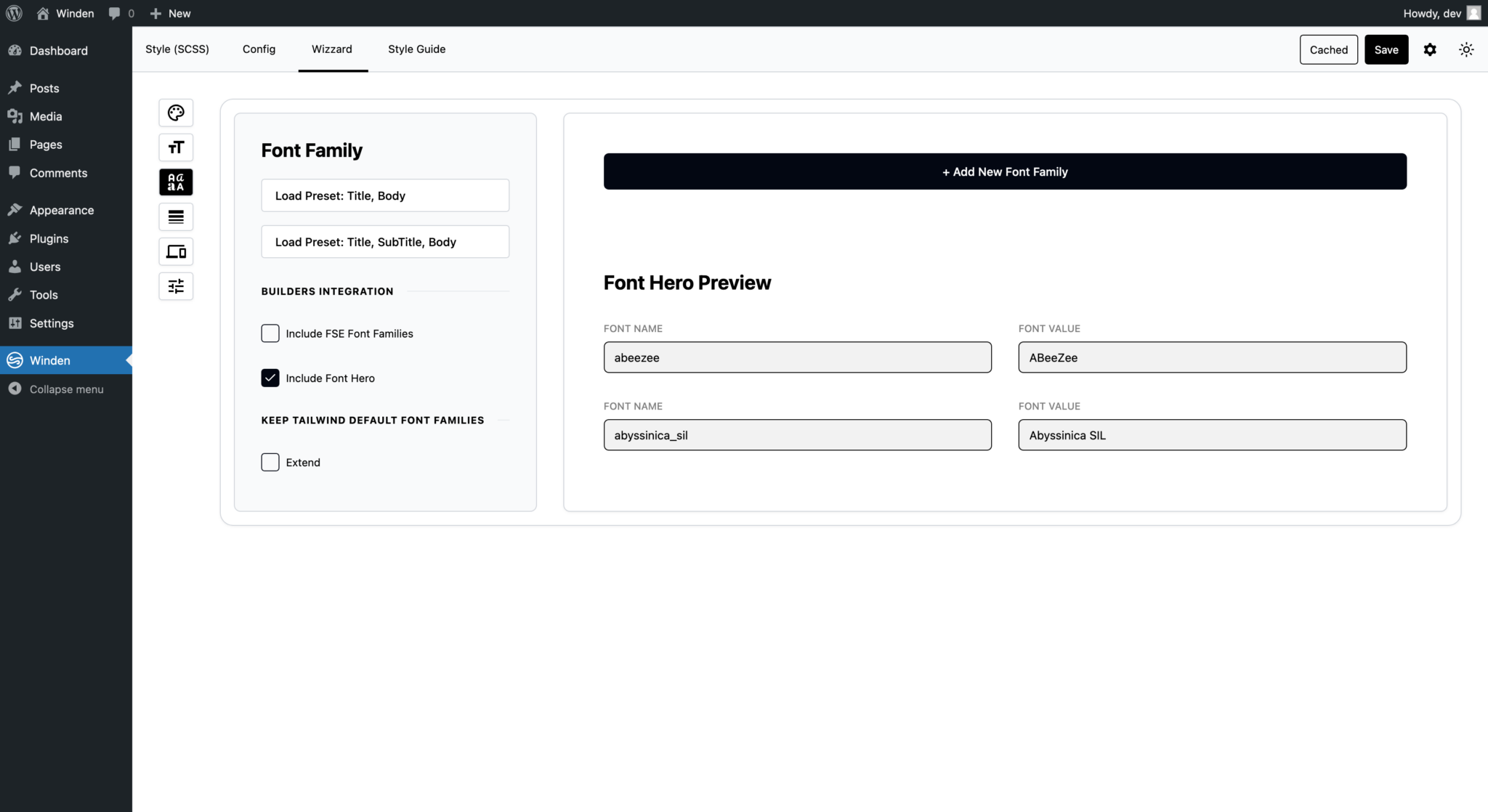Load preset Title, Body
1488x812 pixels.
tap(385, 195)
